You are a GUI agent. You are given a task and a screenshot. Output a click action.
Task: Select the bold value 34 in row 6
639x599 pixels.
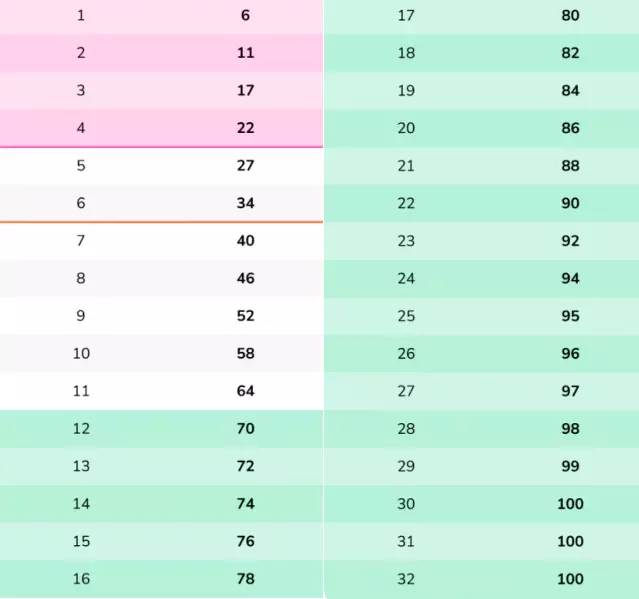(x=245, y=203)
